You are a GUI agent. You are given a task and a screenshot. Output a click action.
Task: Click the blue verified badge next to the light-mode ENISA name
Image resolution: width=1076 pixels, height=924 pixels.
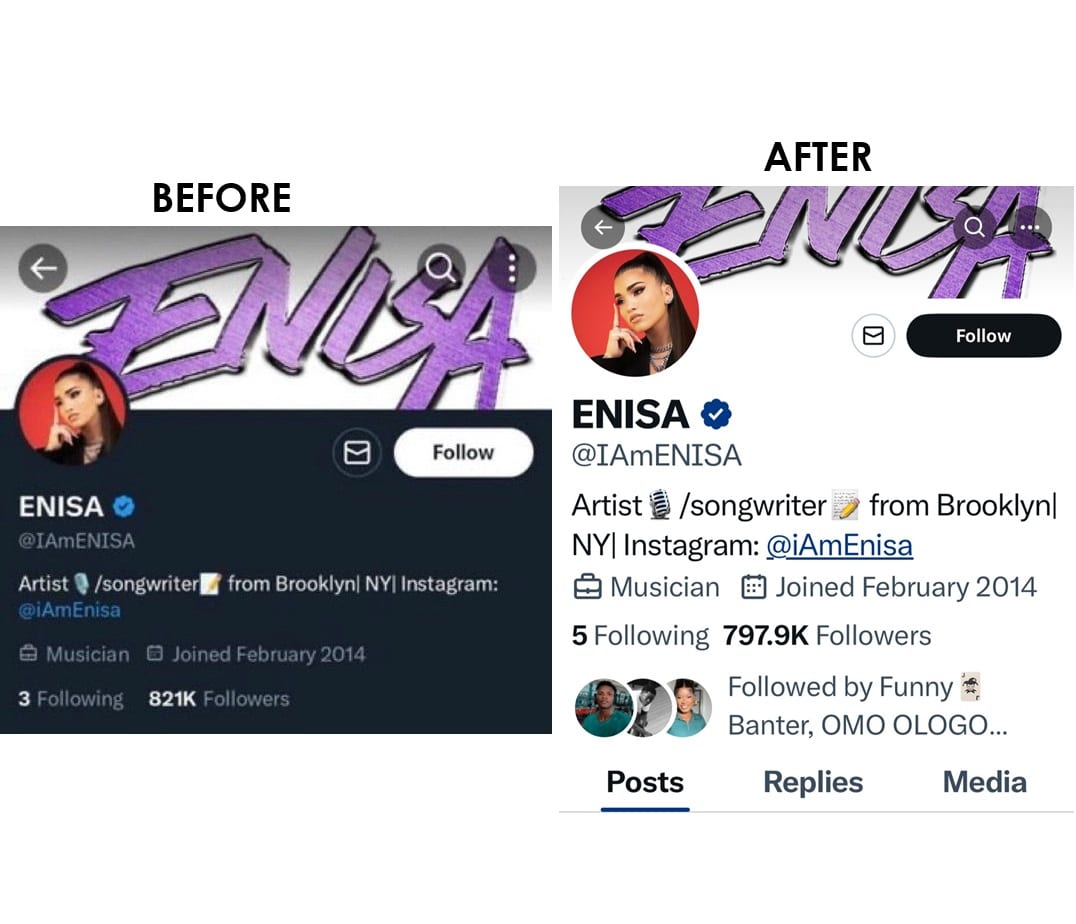pos(716,415)
